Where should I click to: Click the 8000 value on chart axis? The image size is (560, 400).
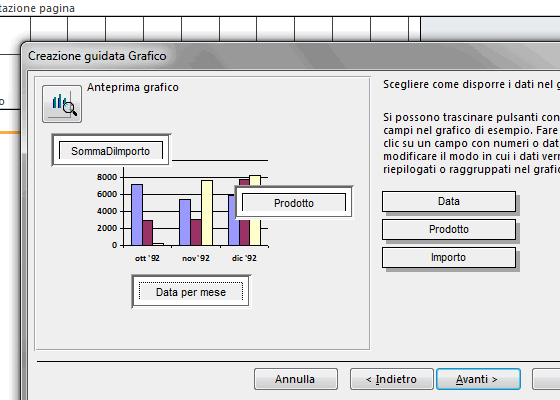(x=107, y=177)
